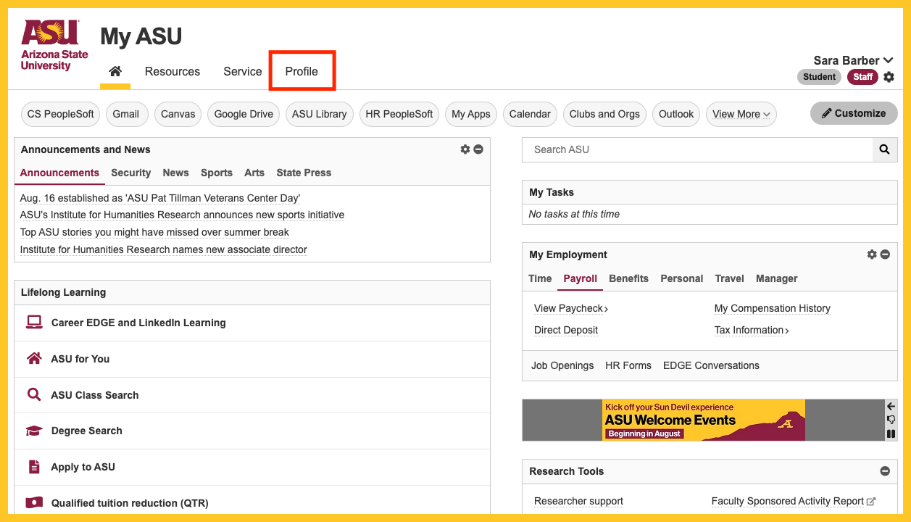Switch to the Sports tab
The width and height of the screenshot is (911, 522).
[x=216, y=173]
